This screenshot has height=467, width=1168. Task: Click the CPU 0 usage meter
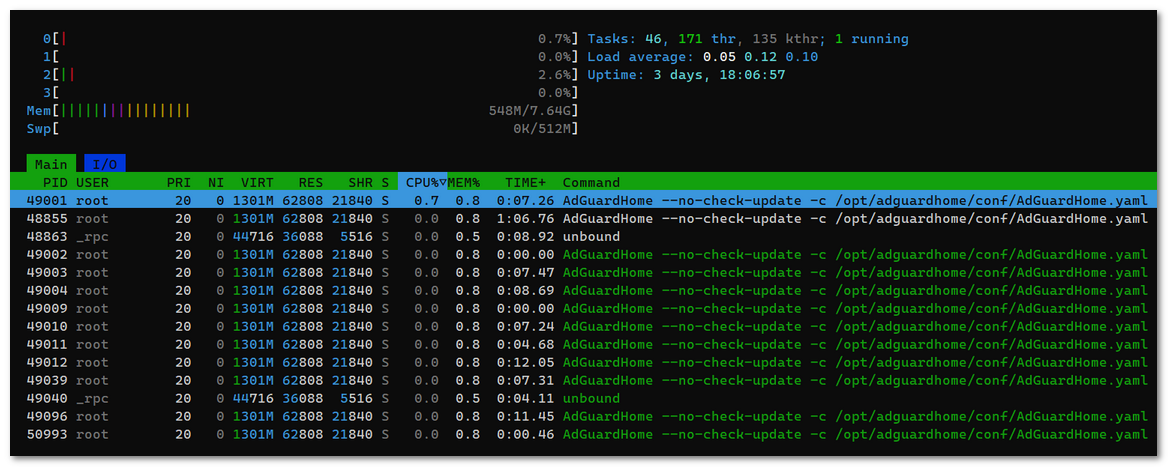(311, 39)
